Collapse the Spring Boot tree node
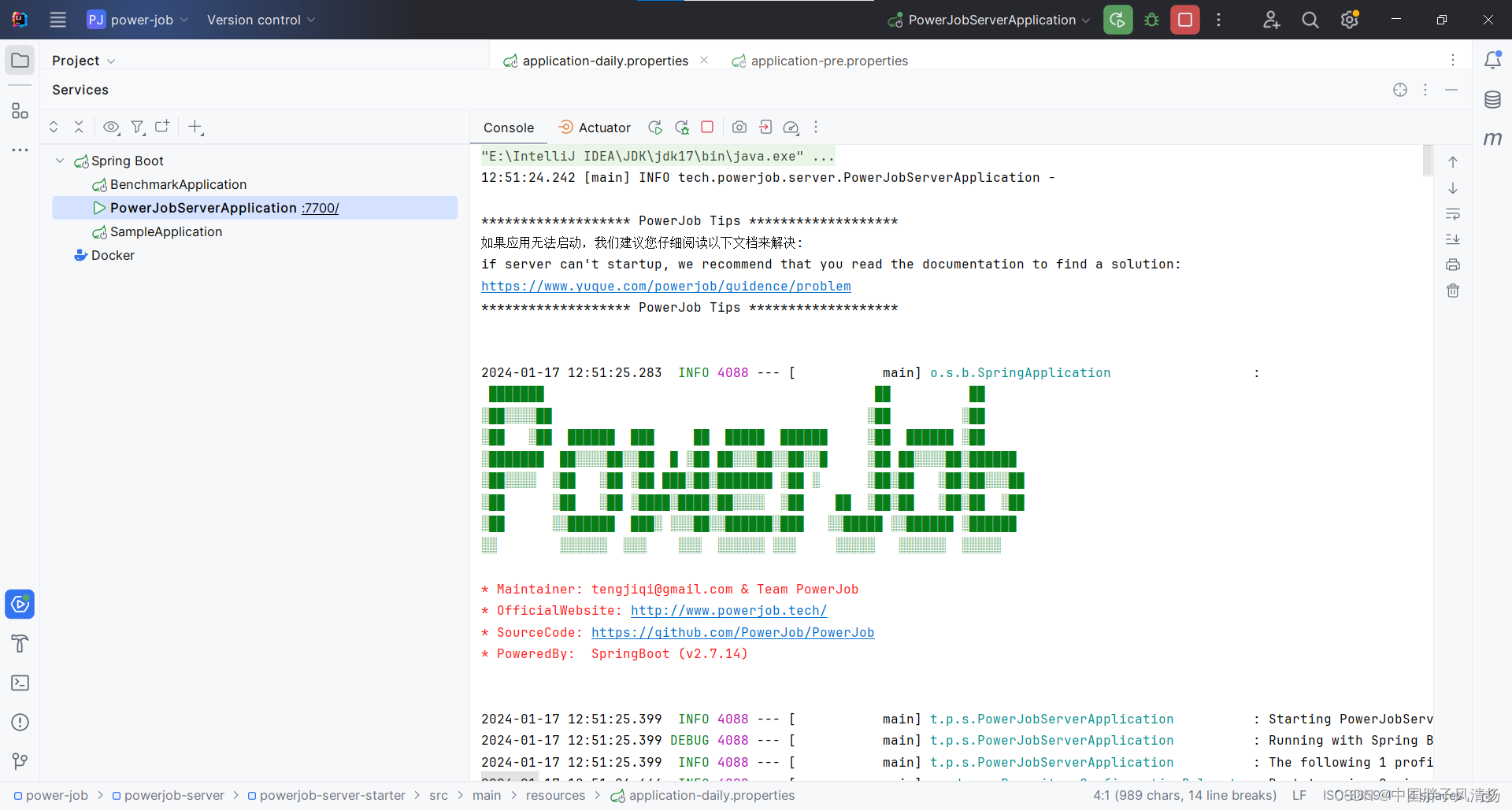 pyautogui.click(x=60, y=161)
